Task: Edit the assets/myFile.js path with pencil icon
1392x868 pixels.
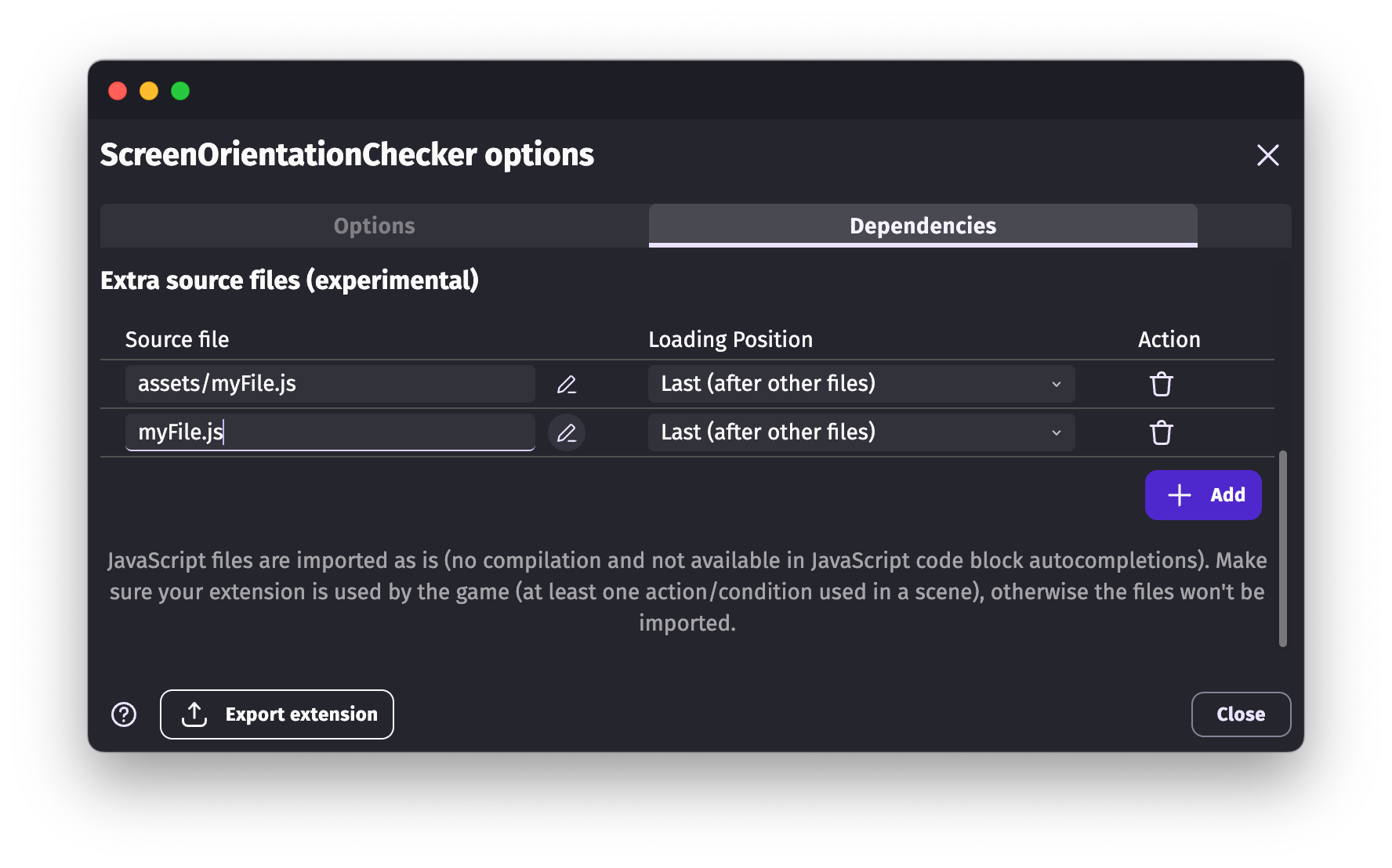Action: [x=567, y=384]
